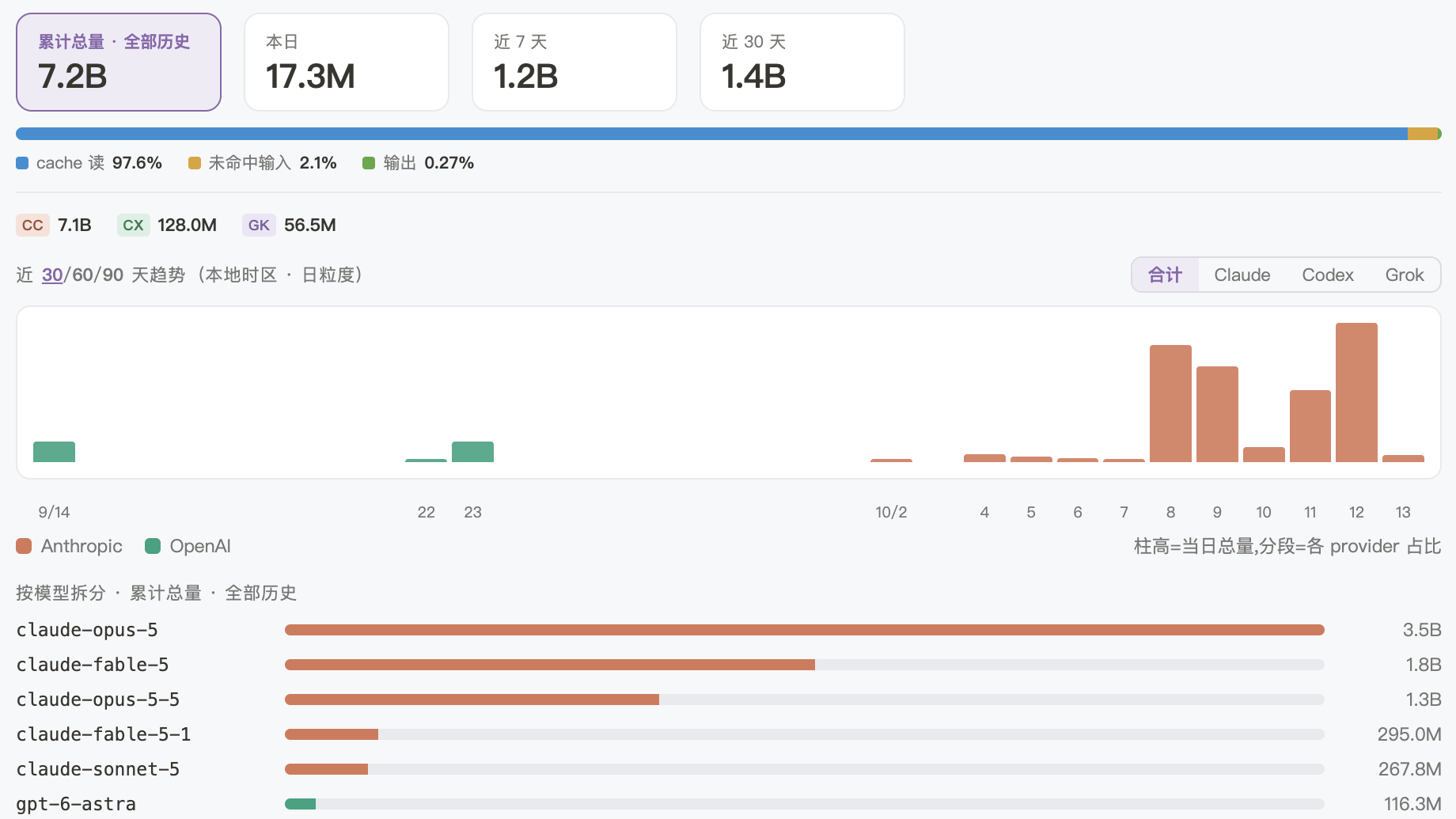
Task: Select the 近 7 天 1.2B card
Action: [574, 62]
